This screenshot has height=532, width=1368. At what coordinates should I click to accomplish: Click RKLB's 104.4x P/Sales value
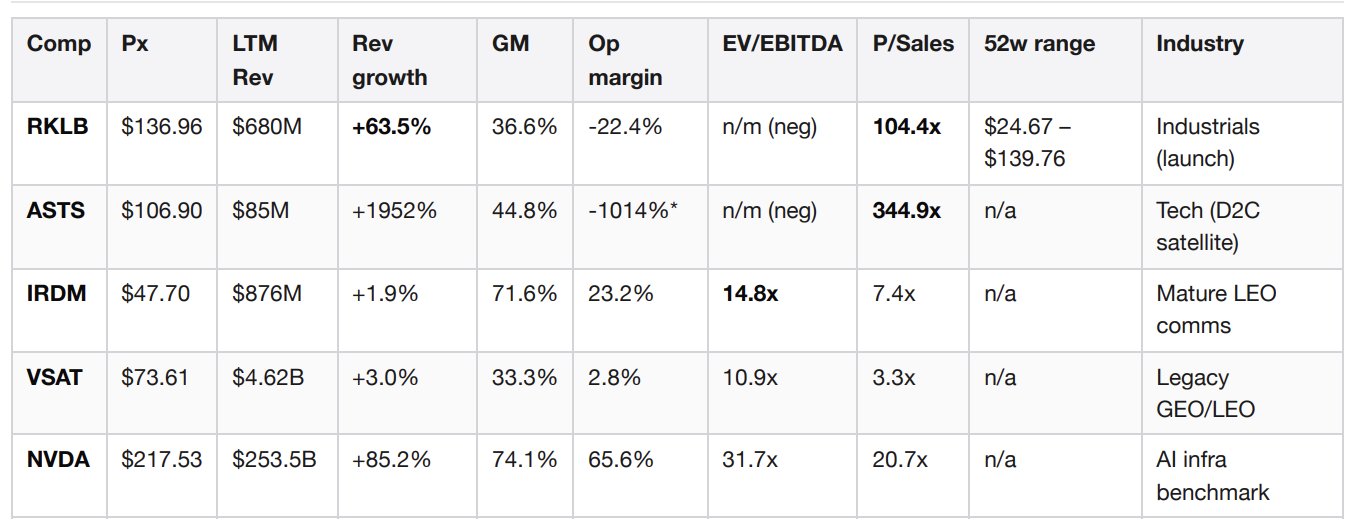[x=906, y=127]
